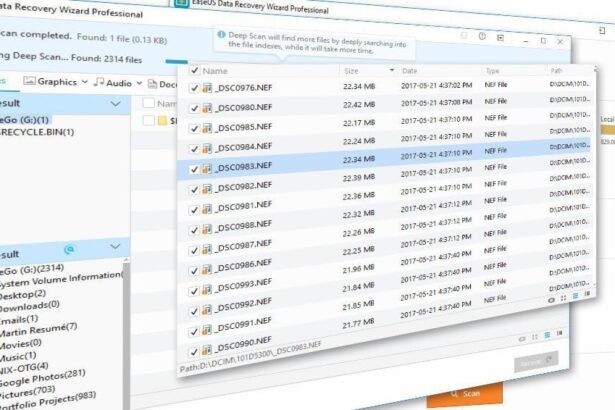
Task: Click the file icon beside _DSC0987.NEF
Action: [x=207, y=250]
